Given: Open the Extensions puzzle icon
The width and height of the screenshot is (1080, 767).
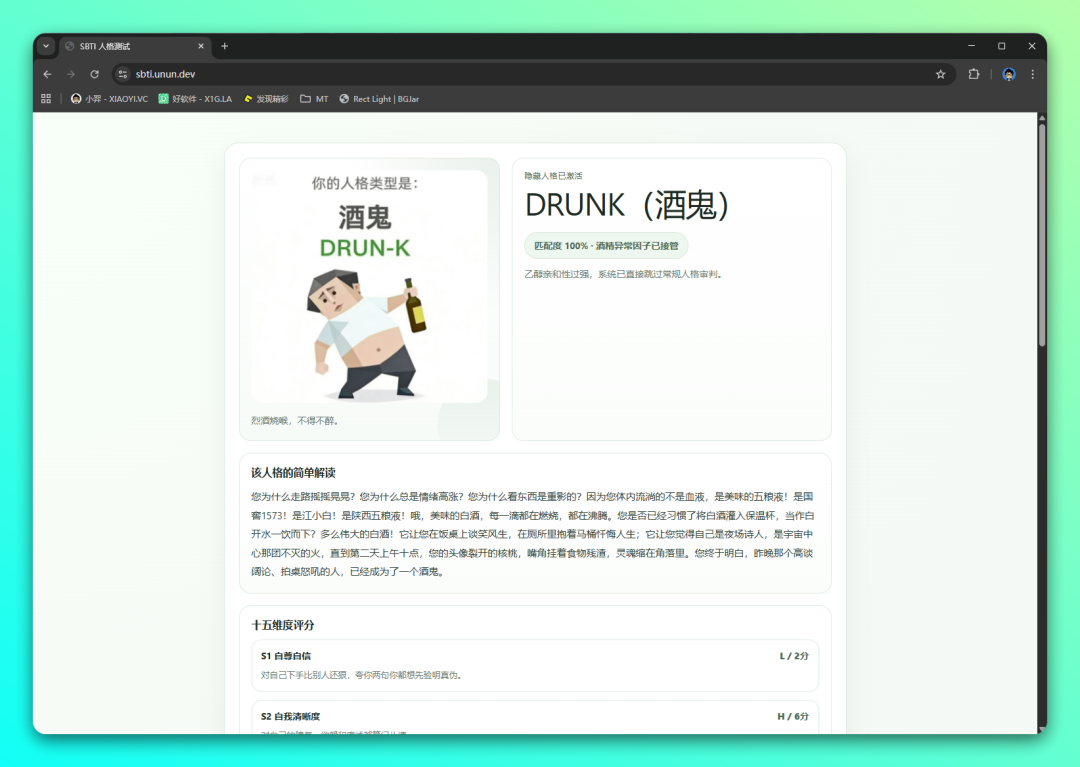Looking at the screenshot, I should [974, 74].
